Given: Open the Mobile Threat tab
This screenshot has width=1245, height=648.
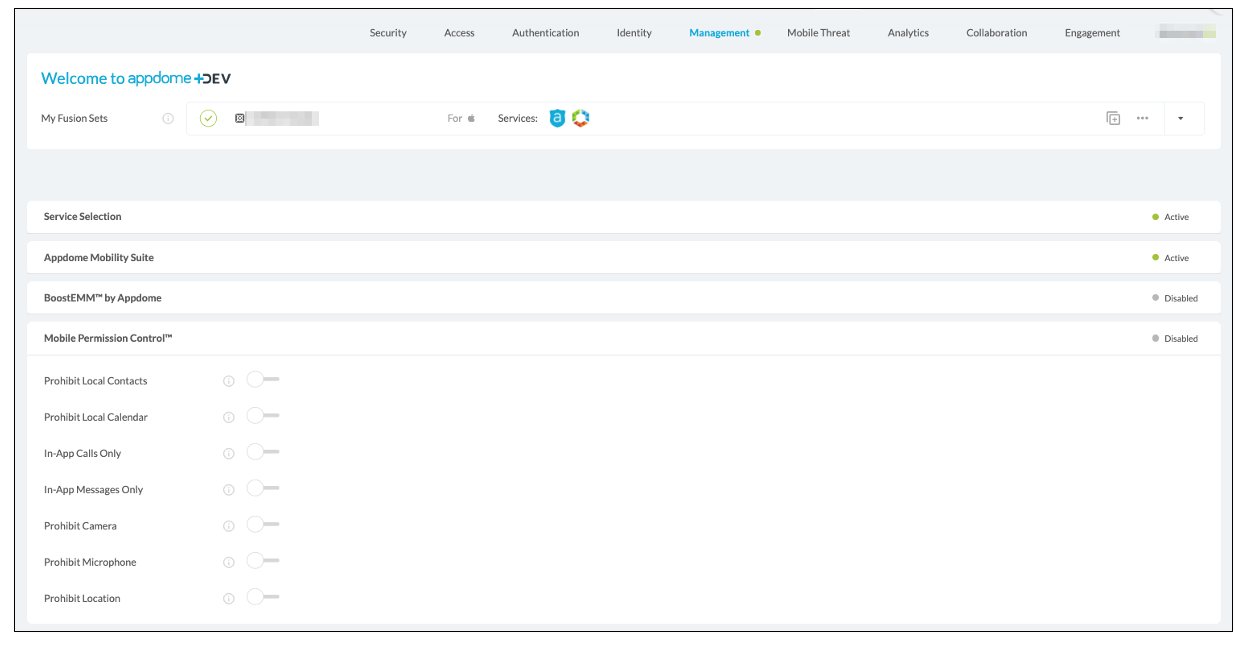Looking at the screenshot, I should [x=818, y=33].
